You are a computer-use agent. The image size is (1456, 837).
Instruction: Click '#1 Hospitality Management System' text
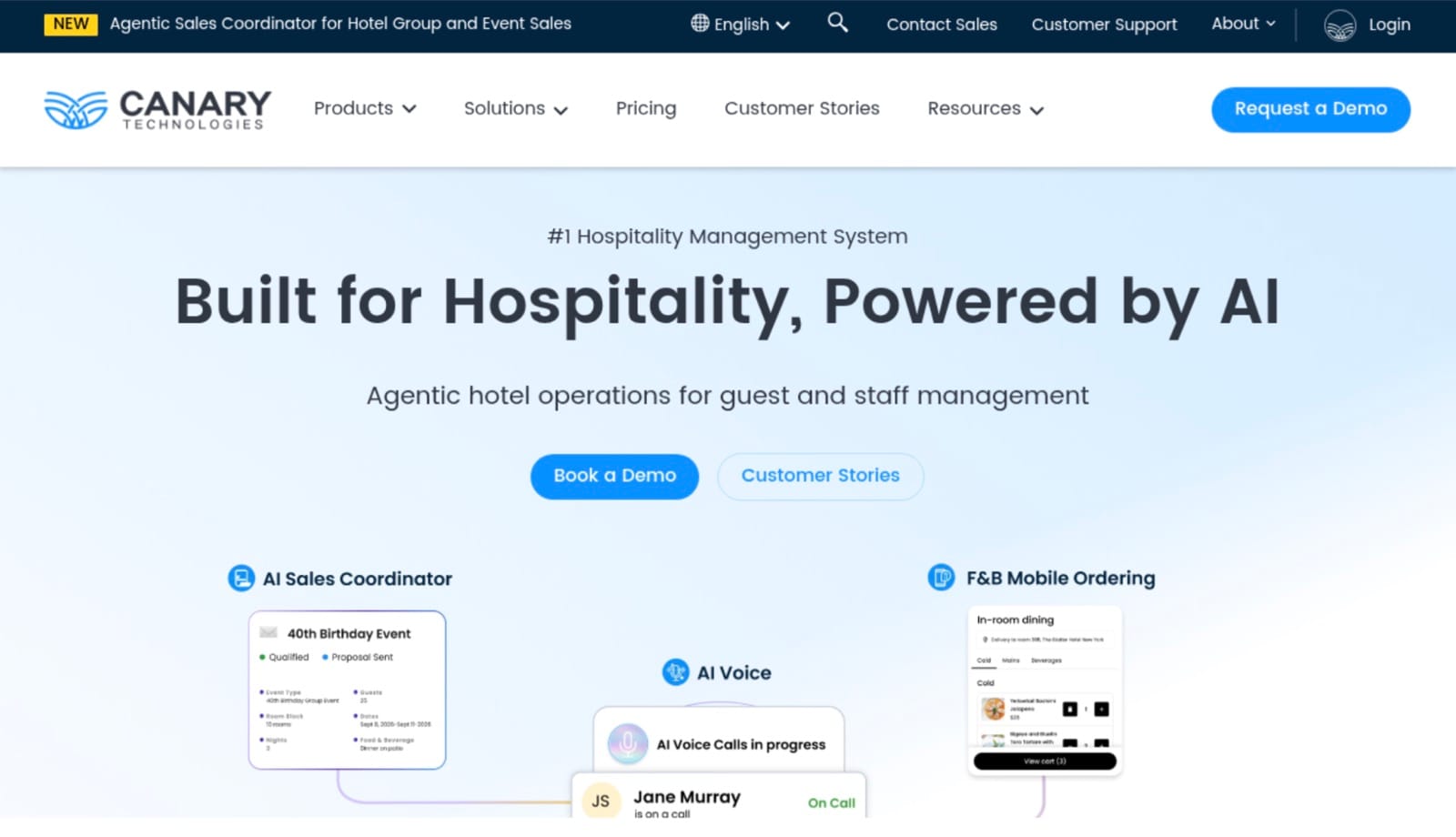point(727,237)
